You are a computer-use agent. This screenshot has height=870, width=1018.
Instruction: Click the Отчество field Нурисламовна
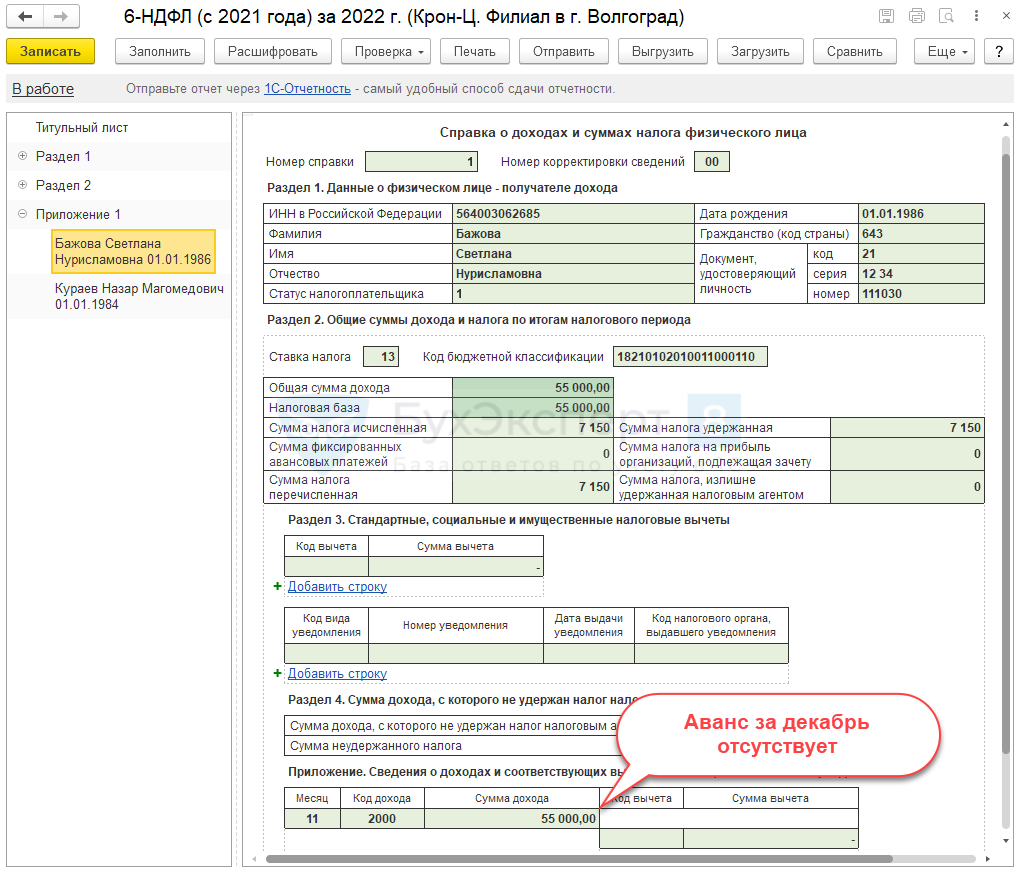573,274
